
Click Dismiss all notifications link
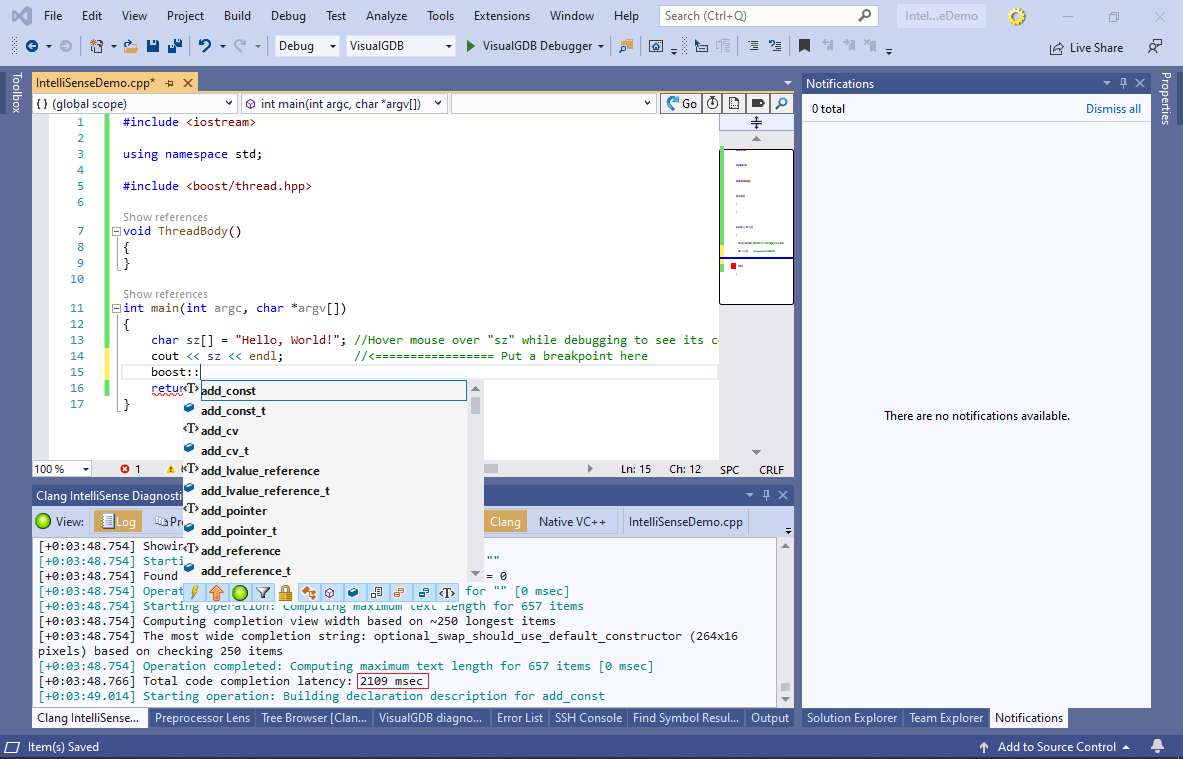pos(1113,109)
